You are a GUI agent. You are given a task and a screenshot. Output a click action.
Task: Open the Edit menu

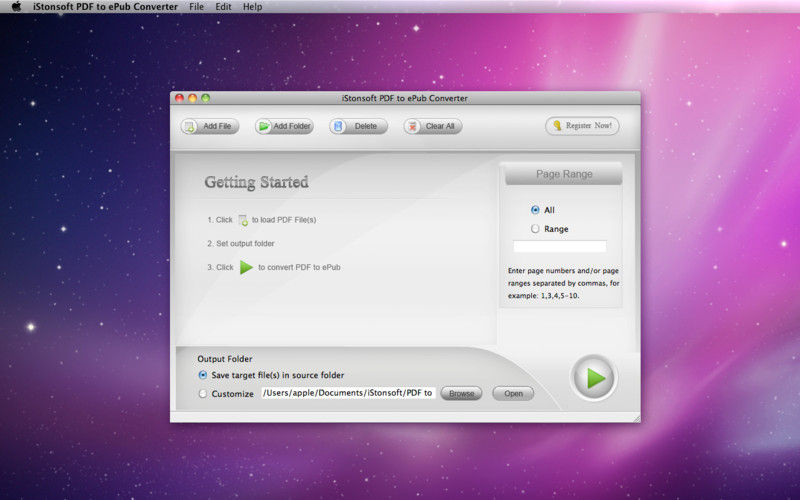pos(223,7)
